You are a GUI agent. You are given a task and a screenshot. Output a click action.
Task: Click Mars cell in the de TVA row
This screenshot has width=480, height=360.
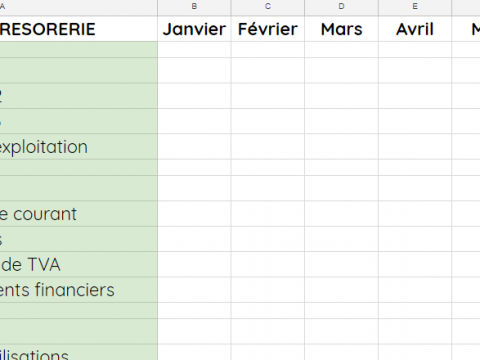tap(341, 264)
